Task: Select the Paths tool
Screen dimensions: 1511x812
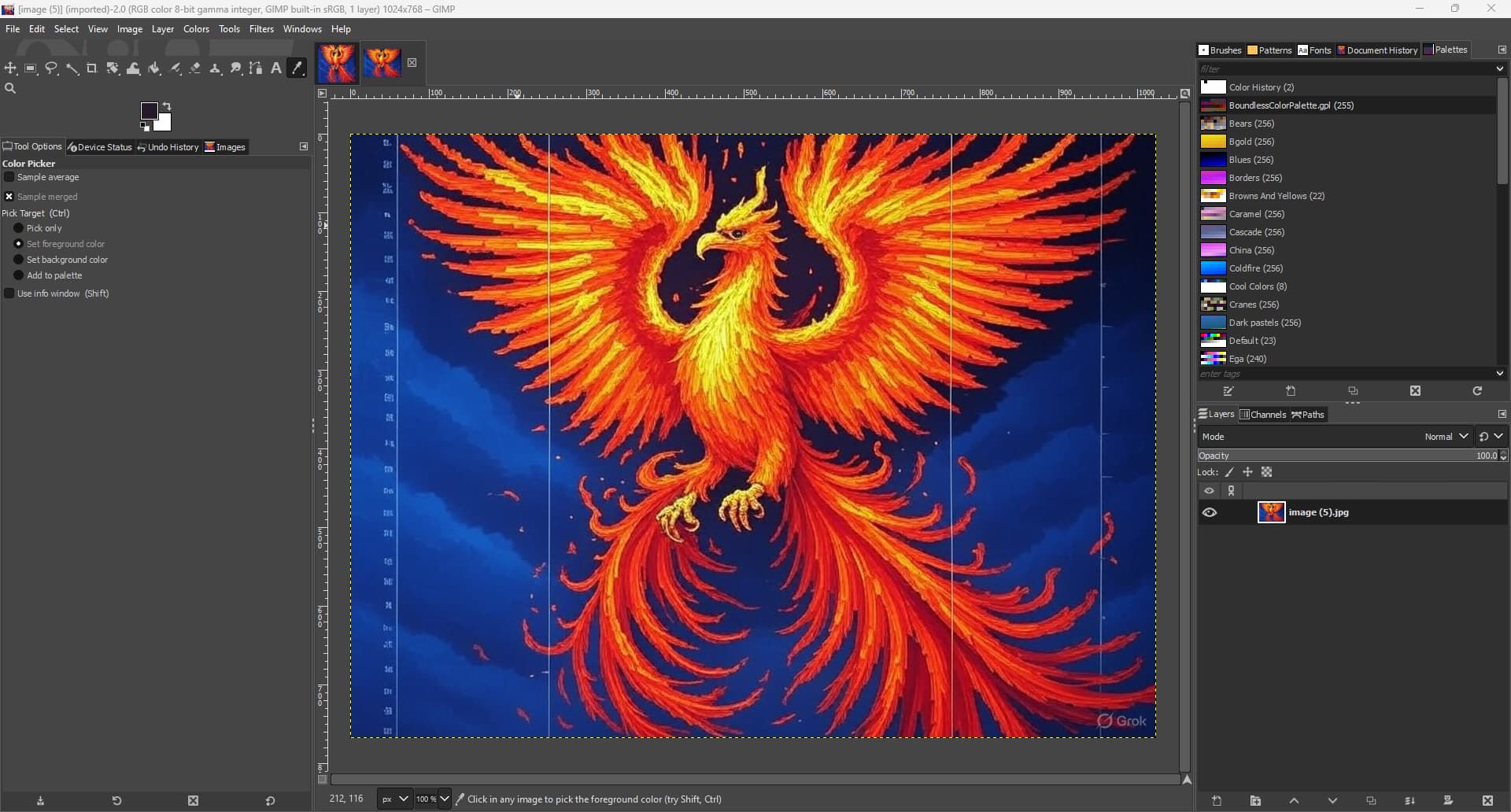Action: (x=256, y=68)
